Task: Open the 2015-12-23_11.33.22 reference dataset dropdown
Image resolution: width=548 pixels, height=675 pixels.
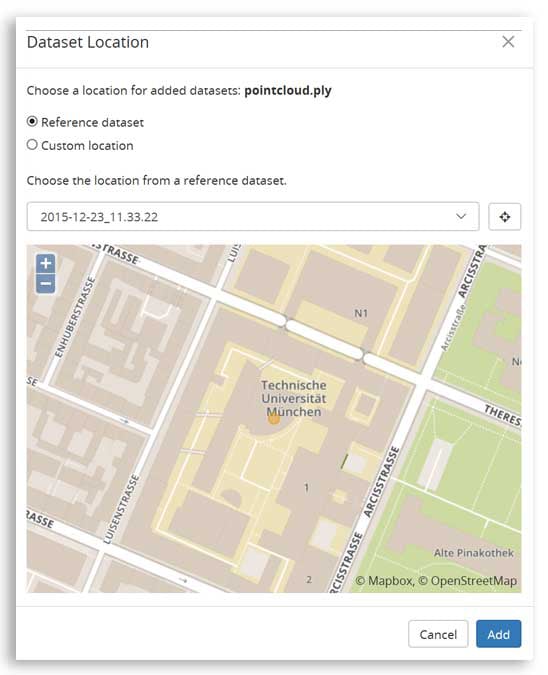Action: point(253,217)
